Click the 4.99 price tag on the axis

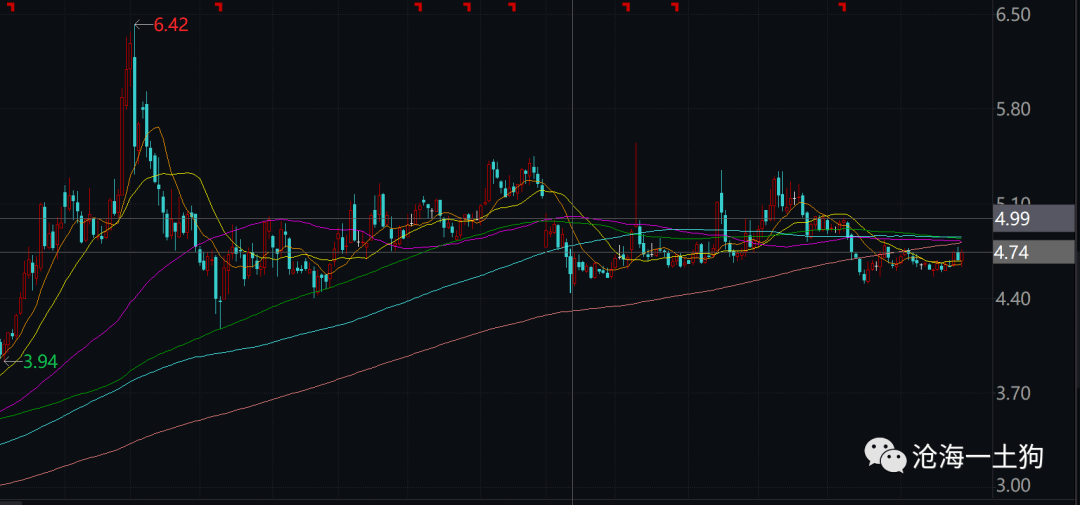tap(1012, 218)
